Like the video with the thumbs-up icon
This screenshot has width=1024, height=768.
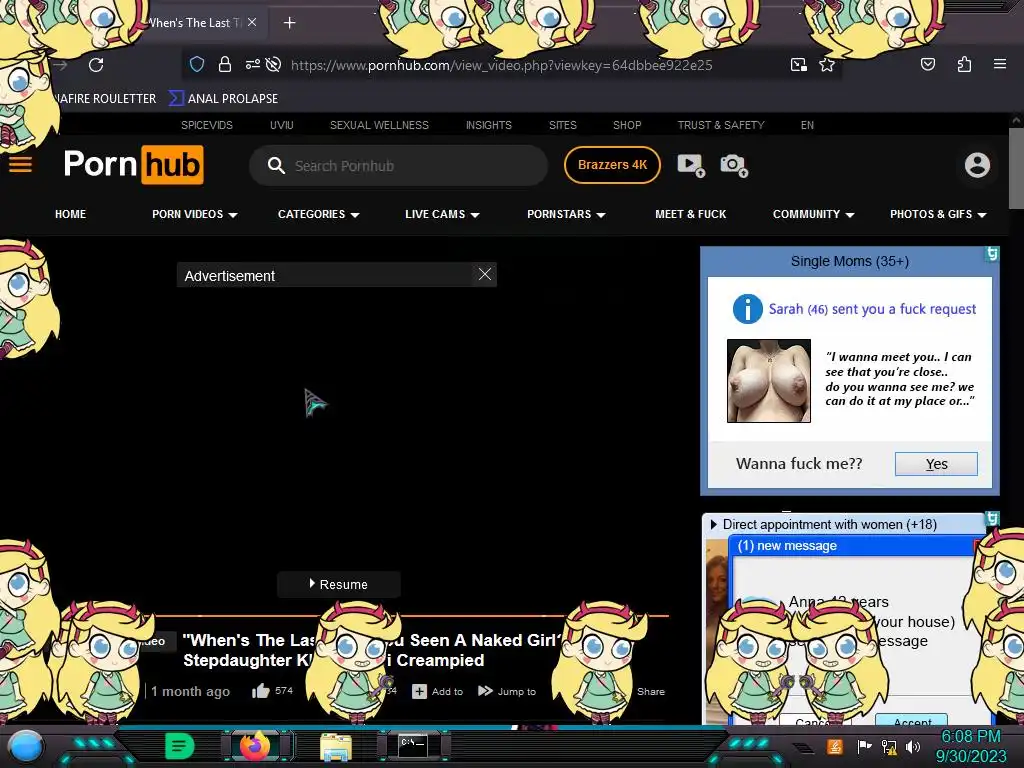tap(261, 691)
